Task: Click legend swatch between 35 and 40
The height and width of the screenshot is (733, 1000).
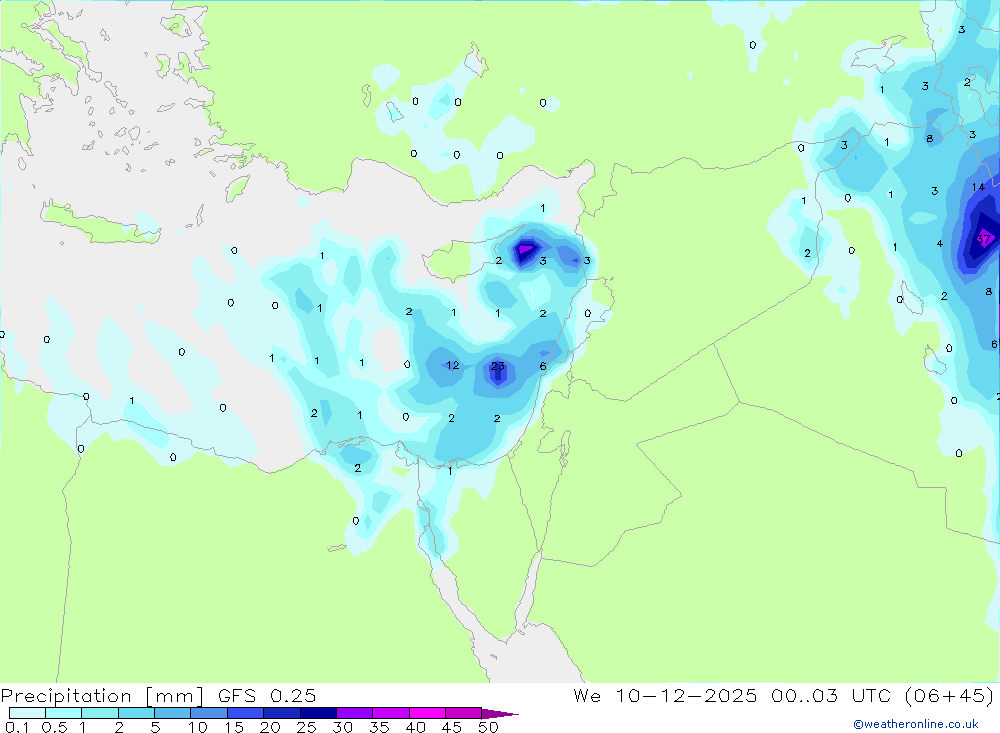Action: [391, 713]
